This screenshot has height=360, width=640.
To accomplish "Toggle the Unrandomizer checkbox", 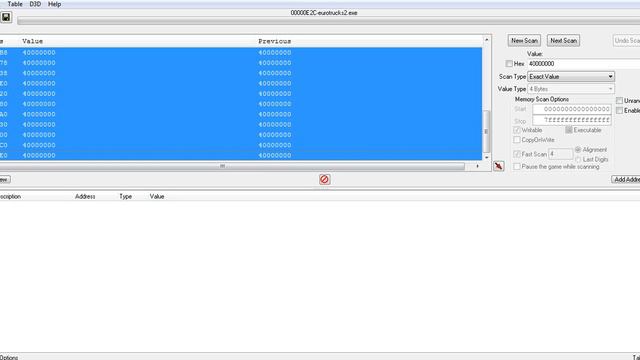I will pyautogui.click(x=619, y=100).
